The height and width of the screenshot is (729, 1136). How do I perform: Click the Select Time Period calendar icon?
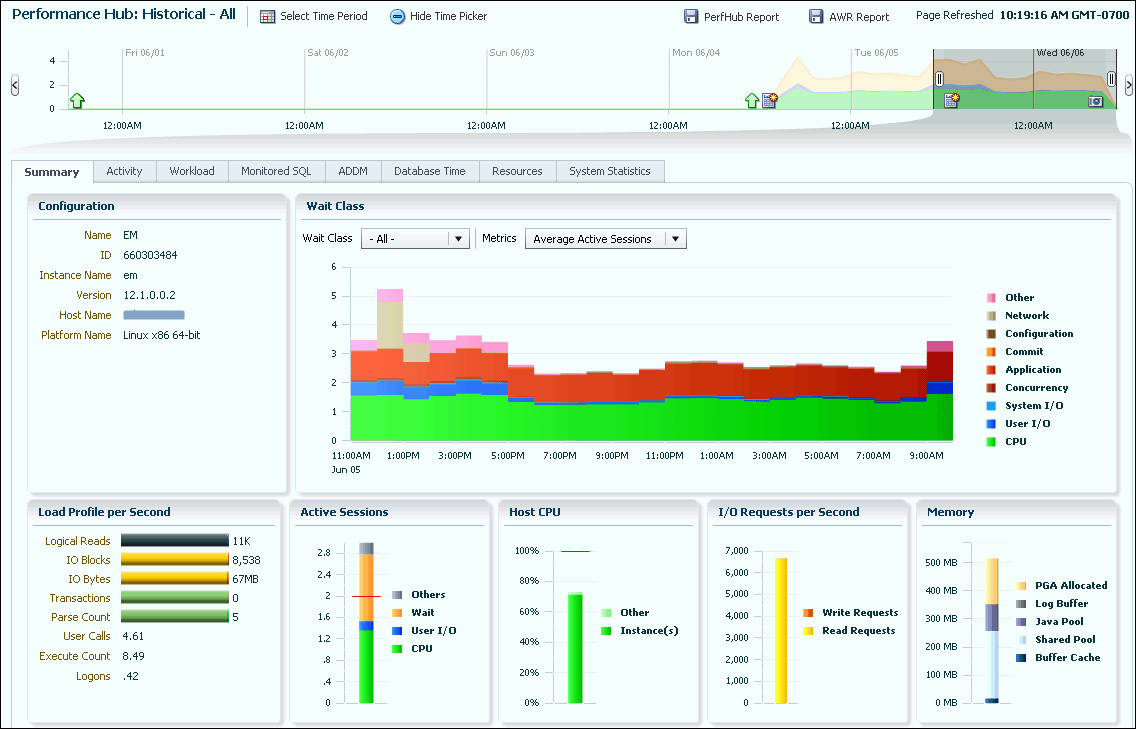click(267, 17)
